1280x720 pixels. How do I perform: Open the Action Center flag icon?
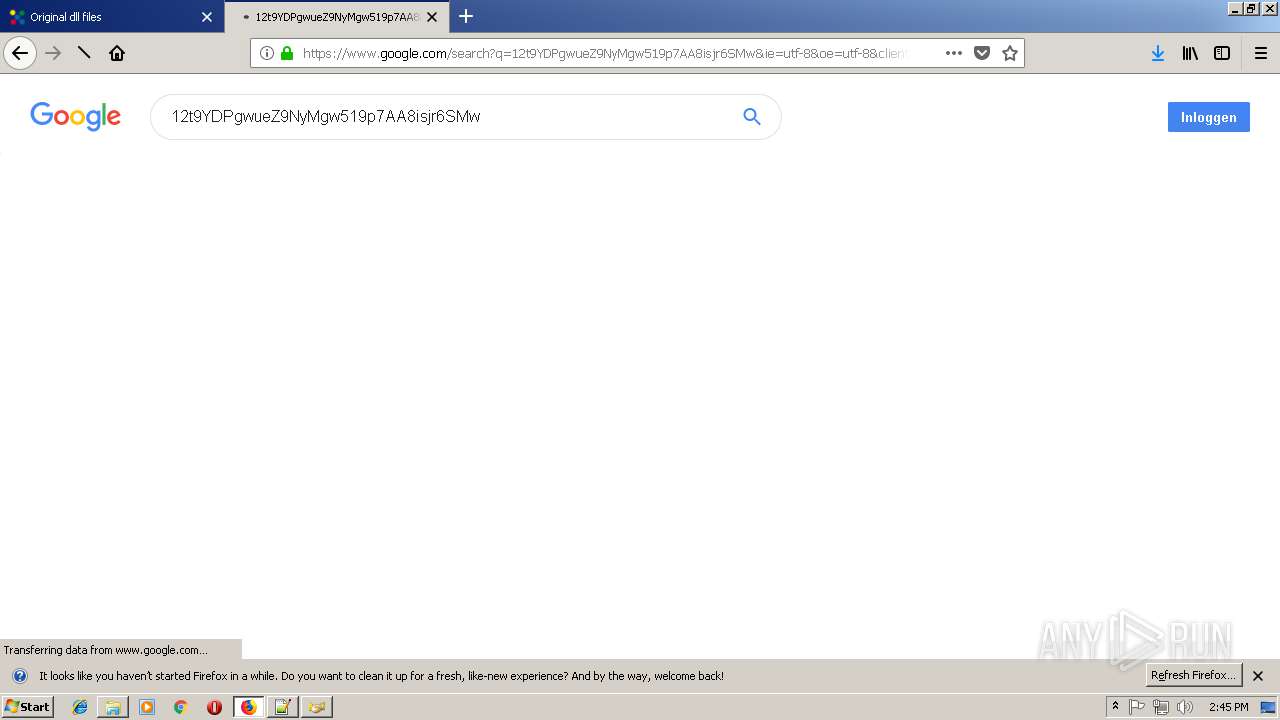(1137, 707)
